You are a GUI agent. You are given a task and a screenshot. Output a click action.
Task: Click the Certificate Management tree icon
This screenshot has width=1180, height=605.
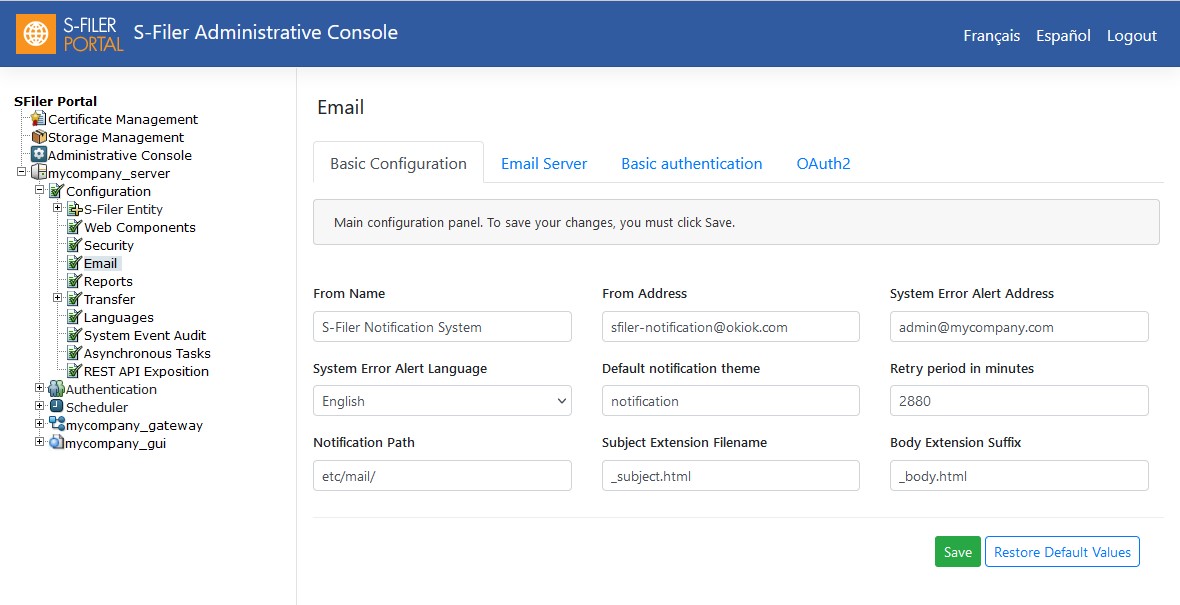pyautogui.click(x=38, y=119)
